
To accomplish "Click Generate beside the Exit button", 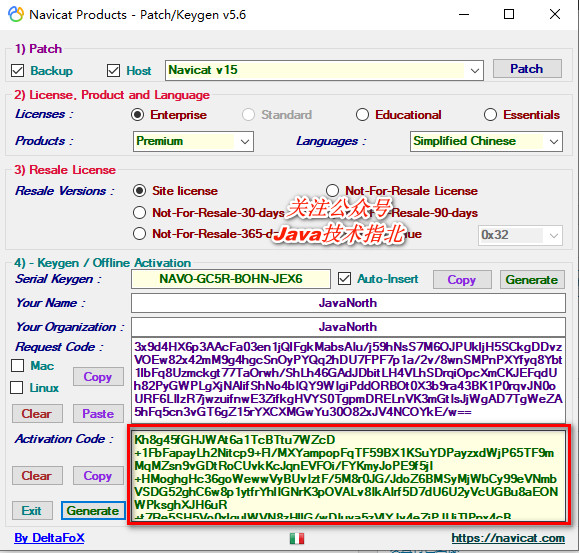I will [93, 511].
